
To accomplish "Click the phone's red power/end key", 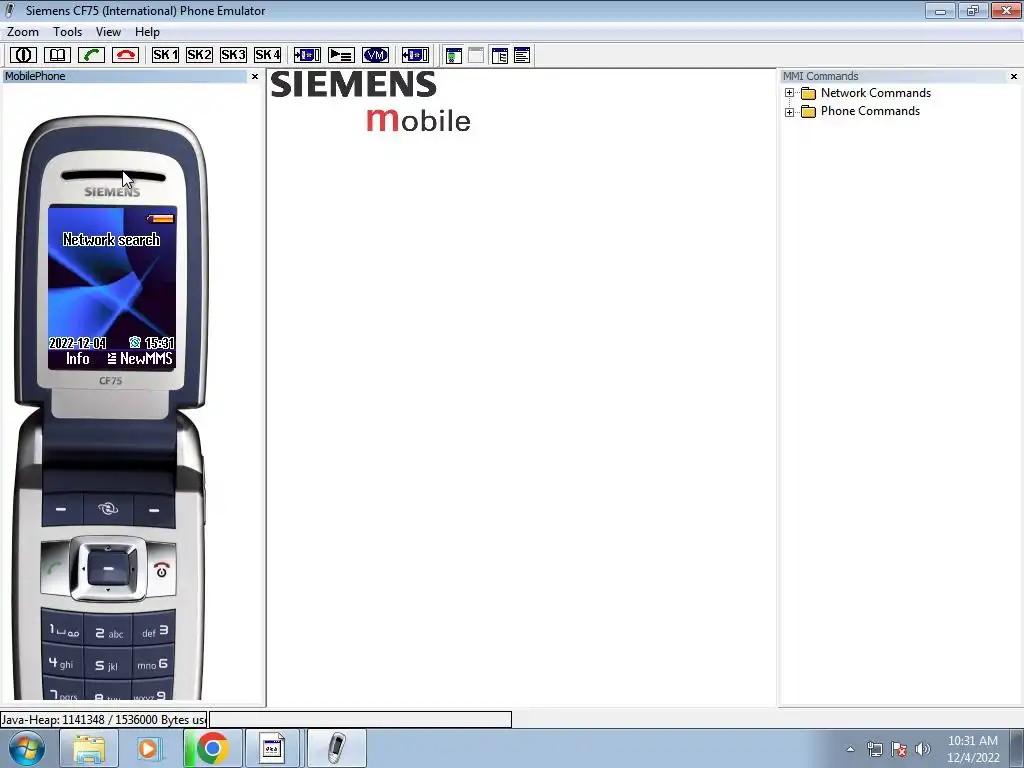I will (x=161, y=570).
